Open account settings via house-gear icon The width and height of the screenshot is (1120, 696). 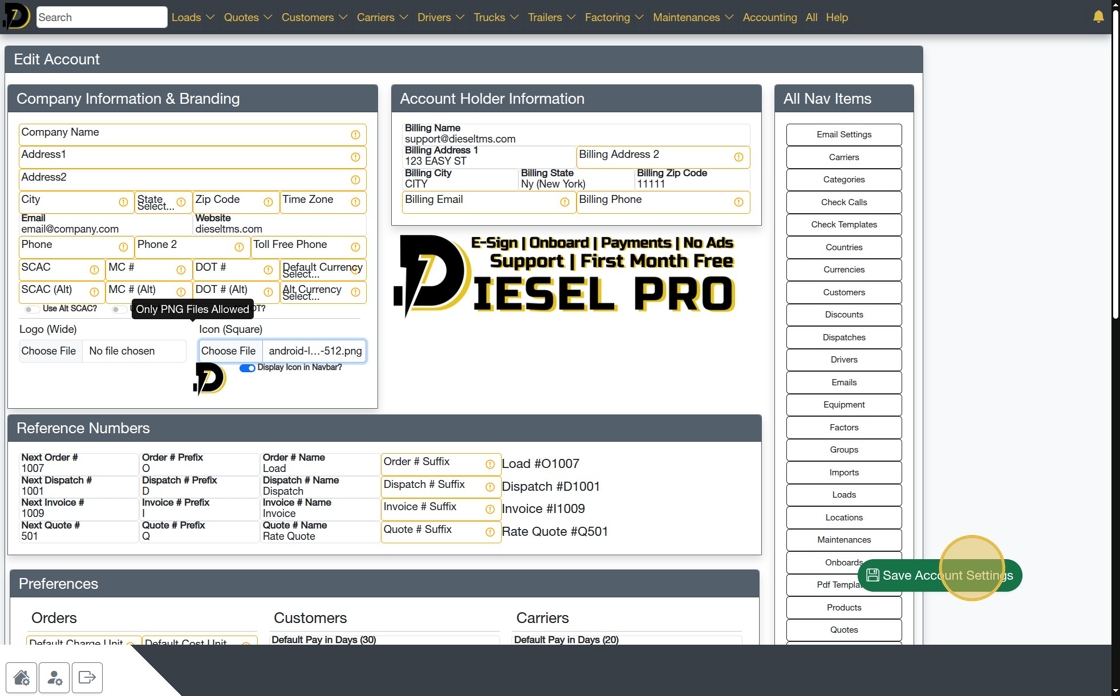point(21,677)
